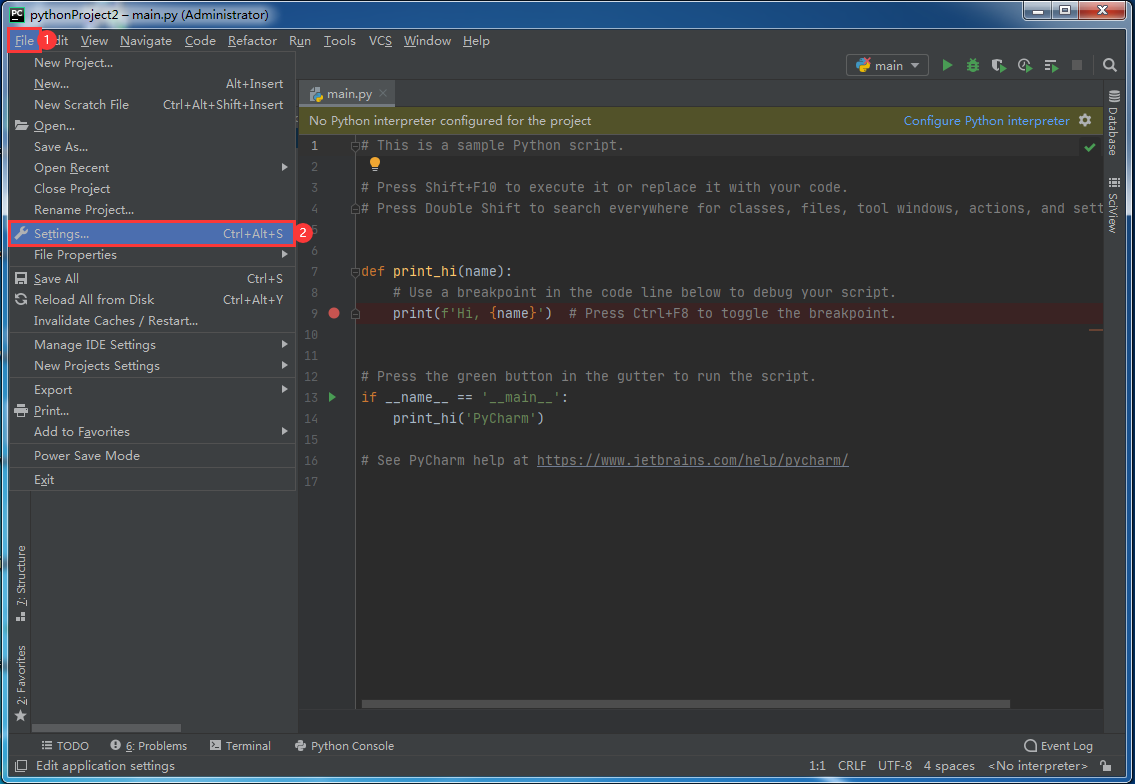The width and height of the screenshot is (1135, 784).
Task: Start debugging with the bug icon
Action: tap(972, 64)
